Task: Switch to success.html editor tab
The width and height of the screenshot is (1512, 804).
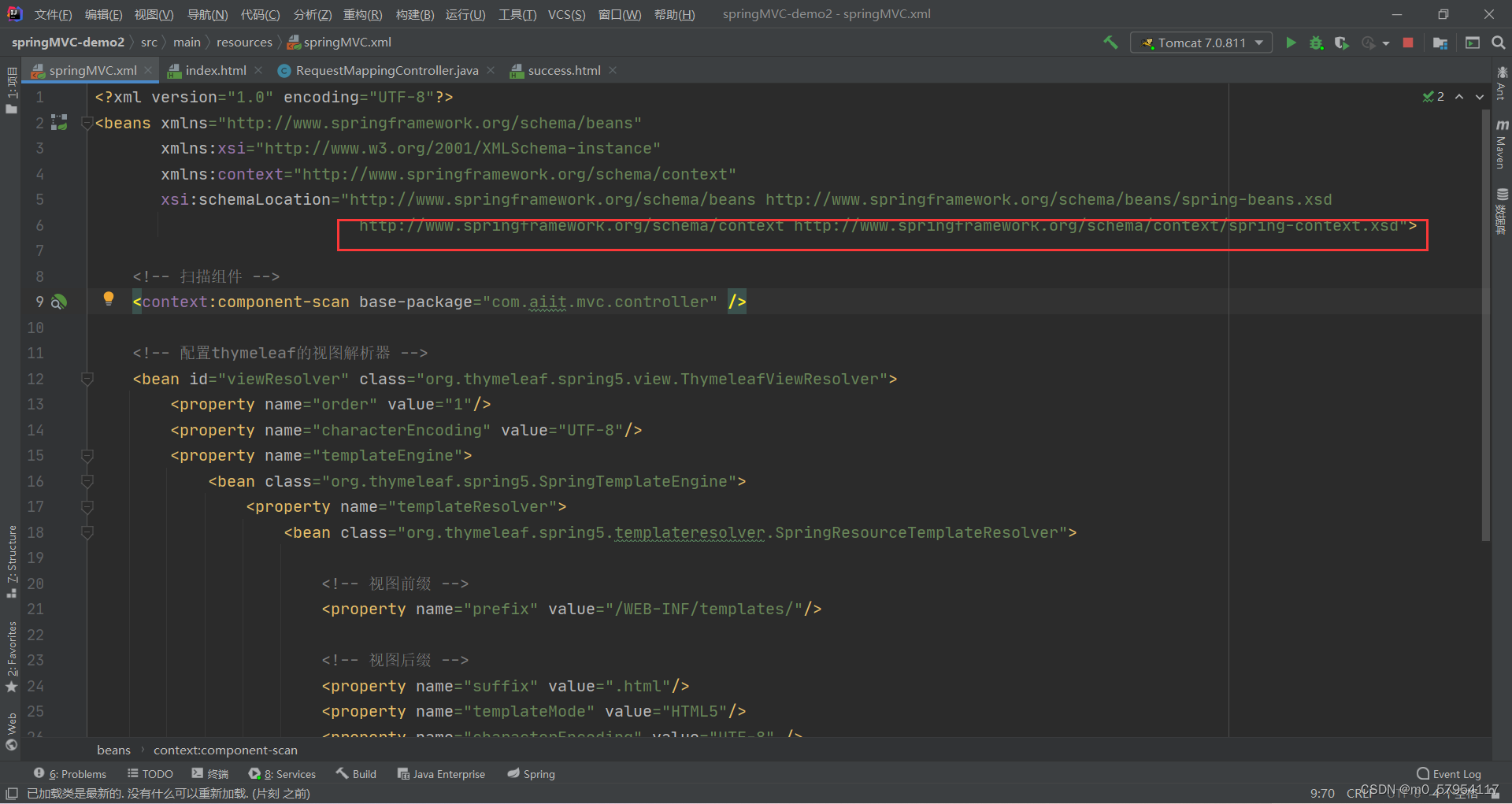Action: 563,70
